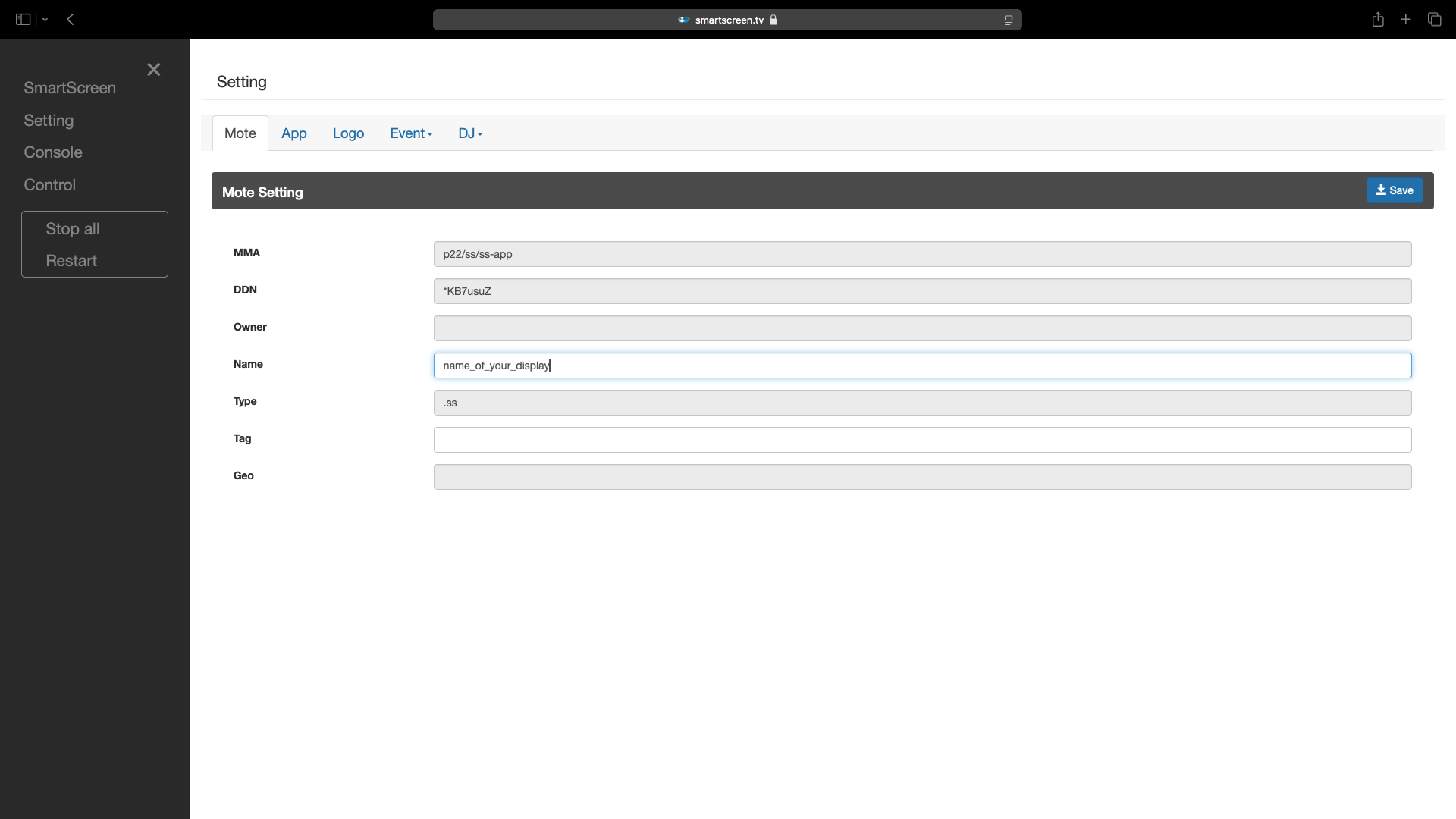Click Restart in sidebar
This screenshot has width=1456, height=819.
[71, 261]
